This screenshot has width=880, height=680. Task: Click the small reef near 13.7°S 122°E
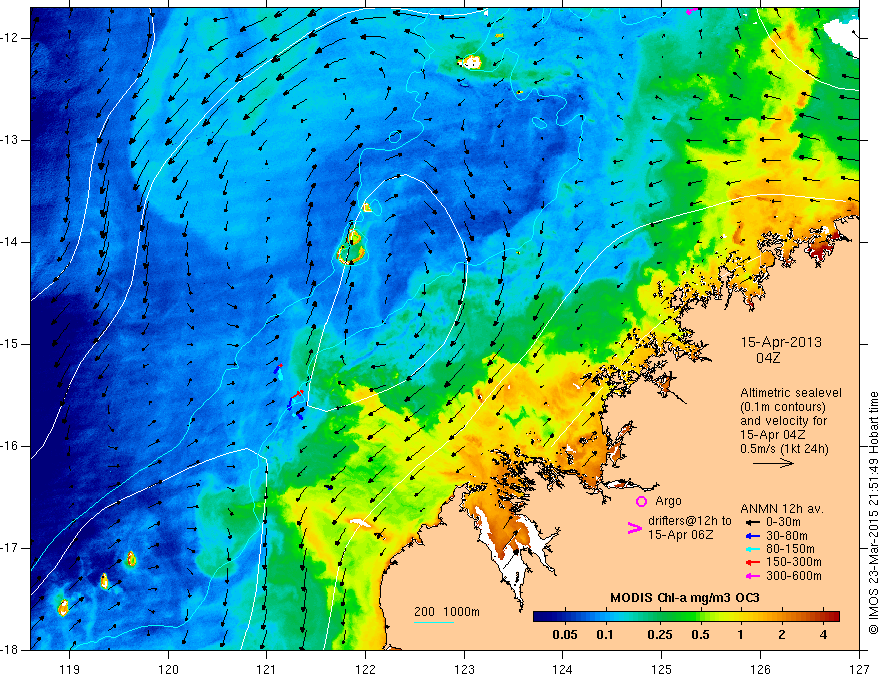coord(367,208)
